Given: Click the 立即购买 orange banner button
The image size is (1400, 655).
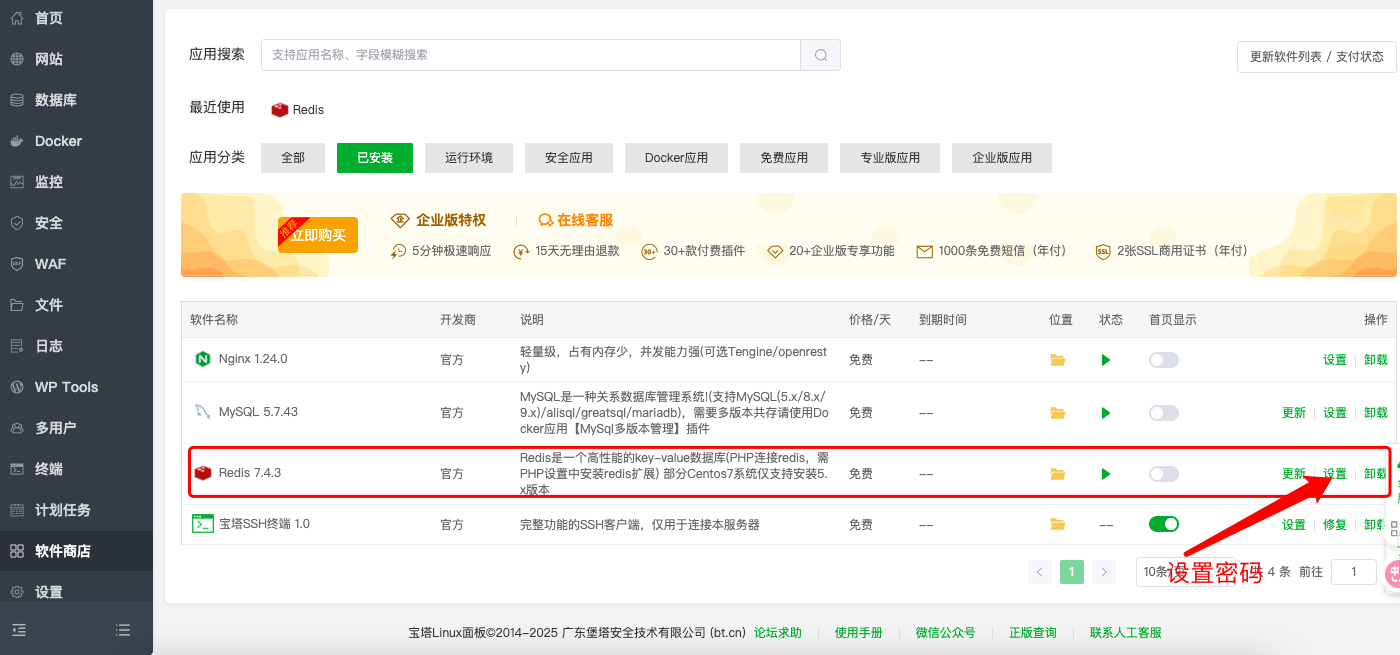Looking at the screenshot, I should pos(318,235).
